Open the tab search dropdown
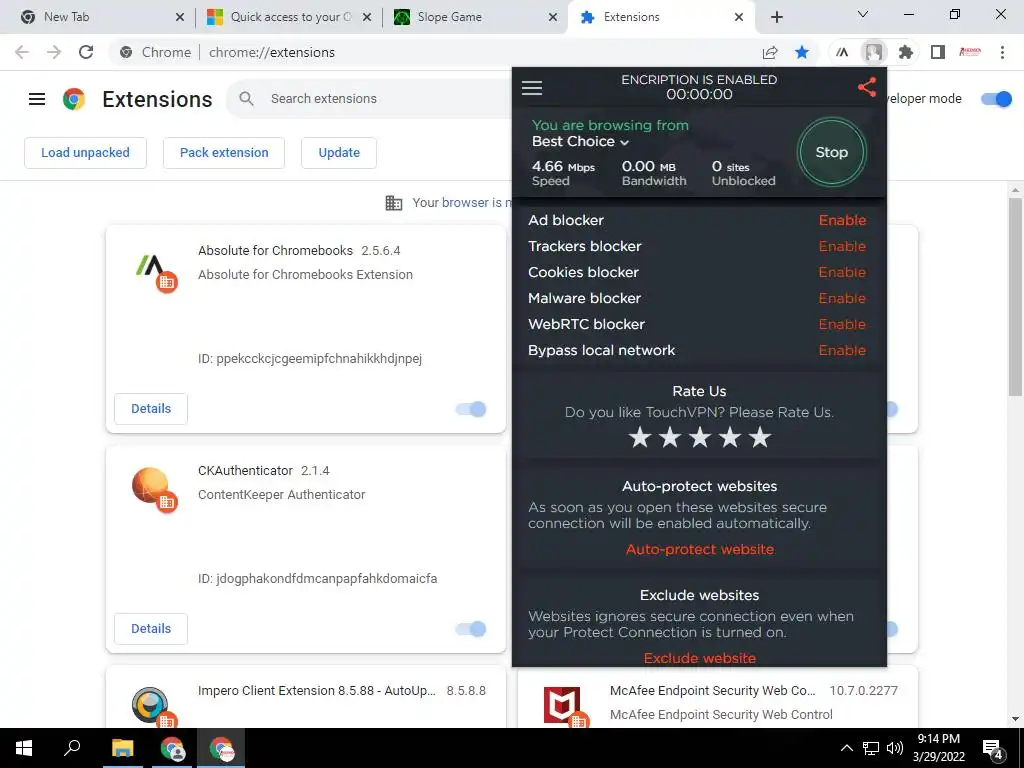The image size is (1024, 768). [863, 14]
